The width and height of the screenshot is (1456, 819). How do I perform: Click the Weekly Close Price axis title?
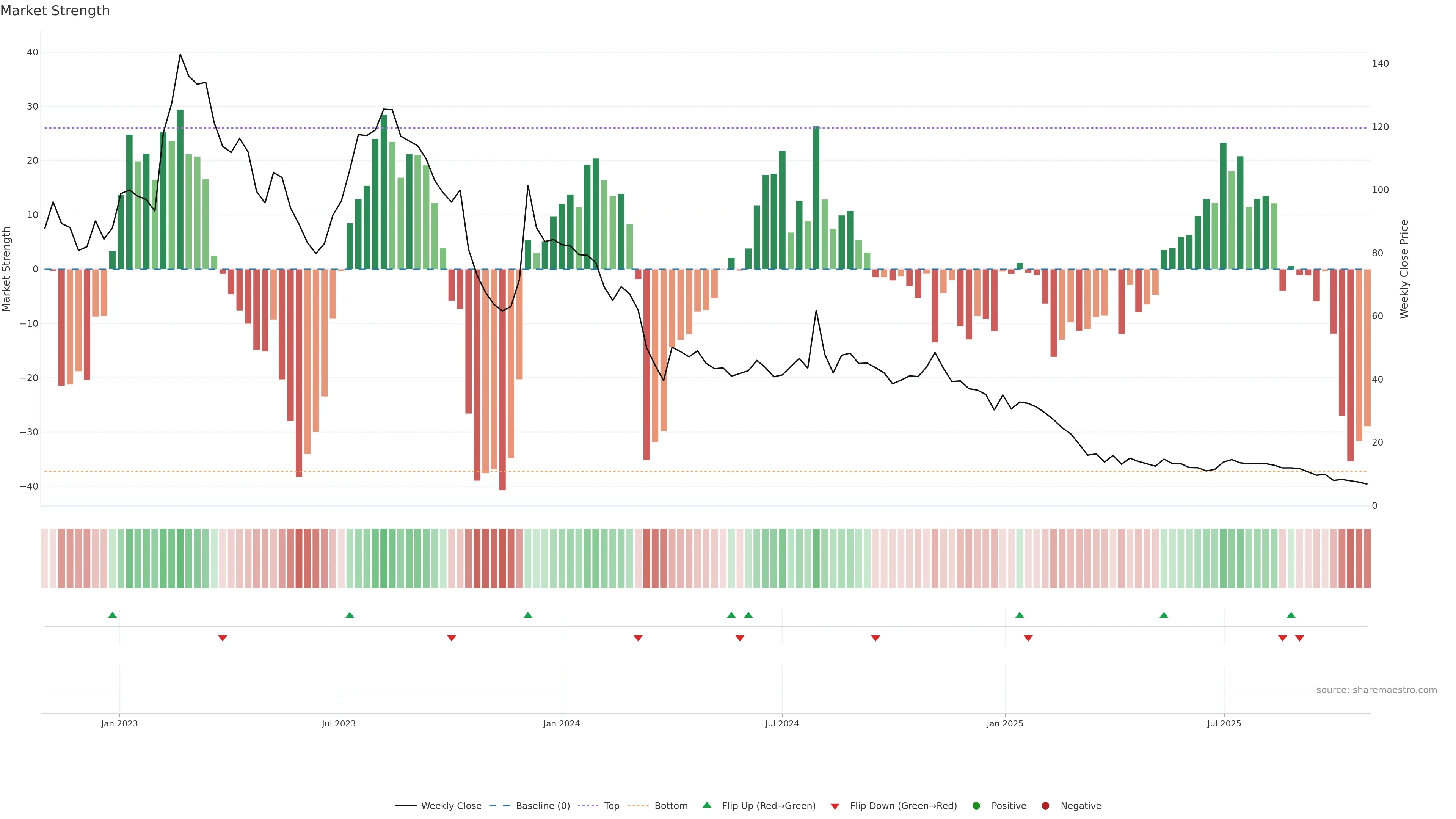click(x=1404, y=269)
